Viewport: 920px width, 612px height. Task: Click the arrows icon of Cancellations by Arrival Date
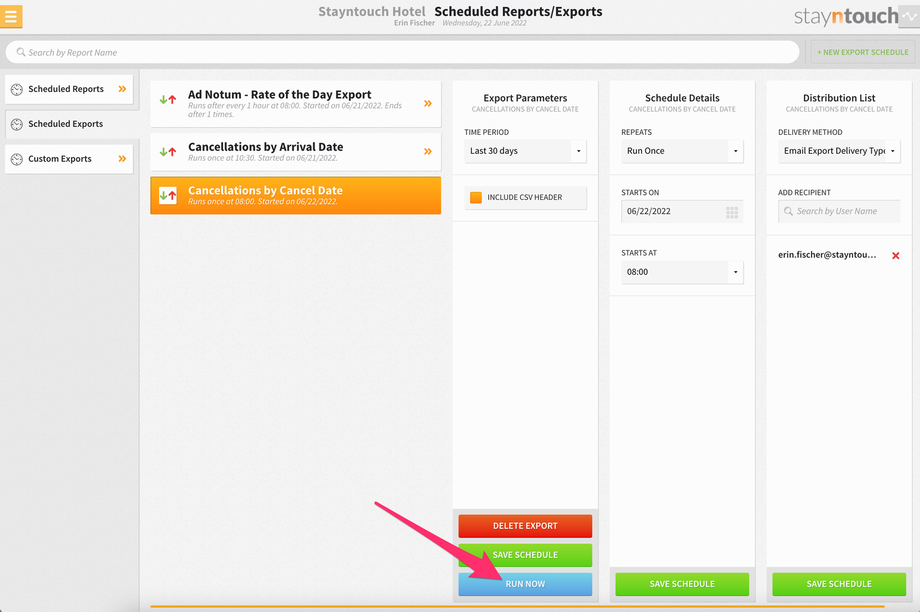tap(168, 152)
